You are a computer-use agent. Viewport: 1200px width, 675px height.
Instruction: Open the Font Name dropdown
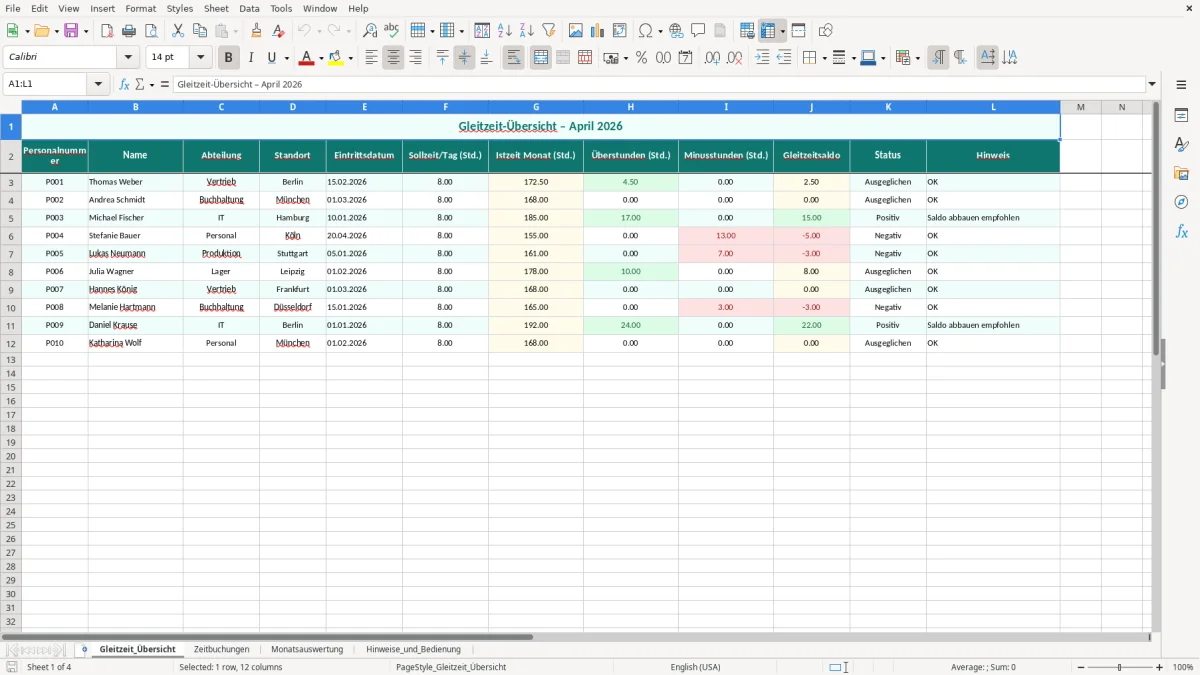(x=128, y=58)
